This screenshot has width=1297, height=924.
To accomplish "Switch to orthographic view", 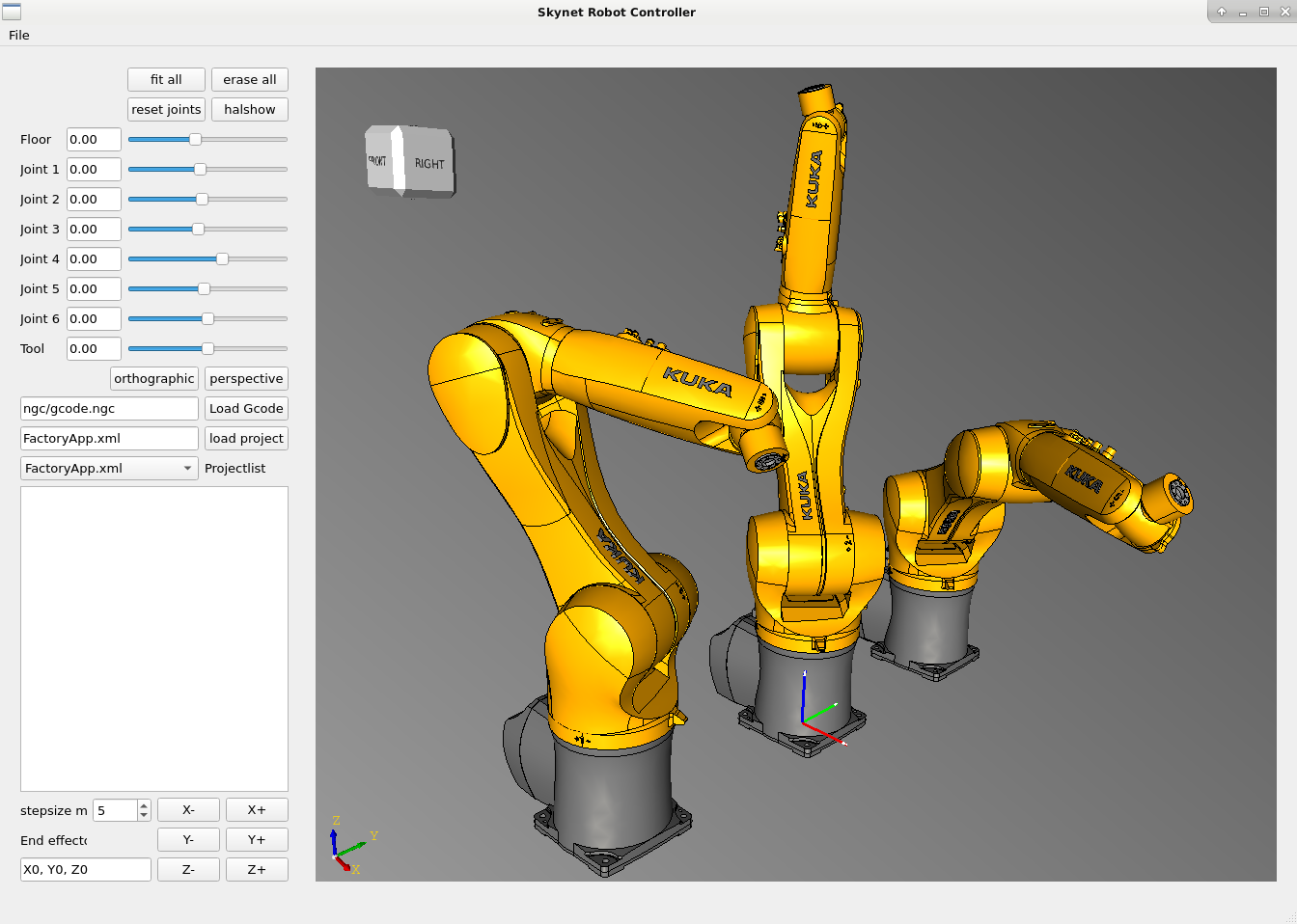I will point(154,379).
